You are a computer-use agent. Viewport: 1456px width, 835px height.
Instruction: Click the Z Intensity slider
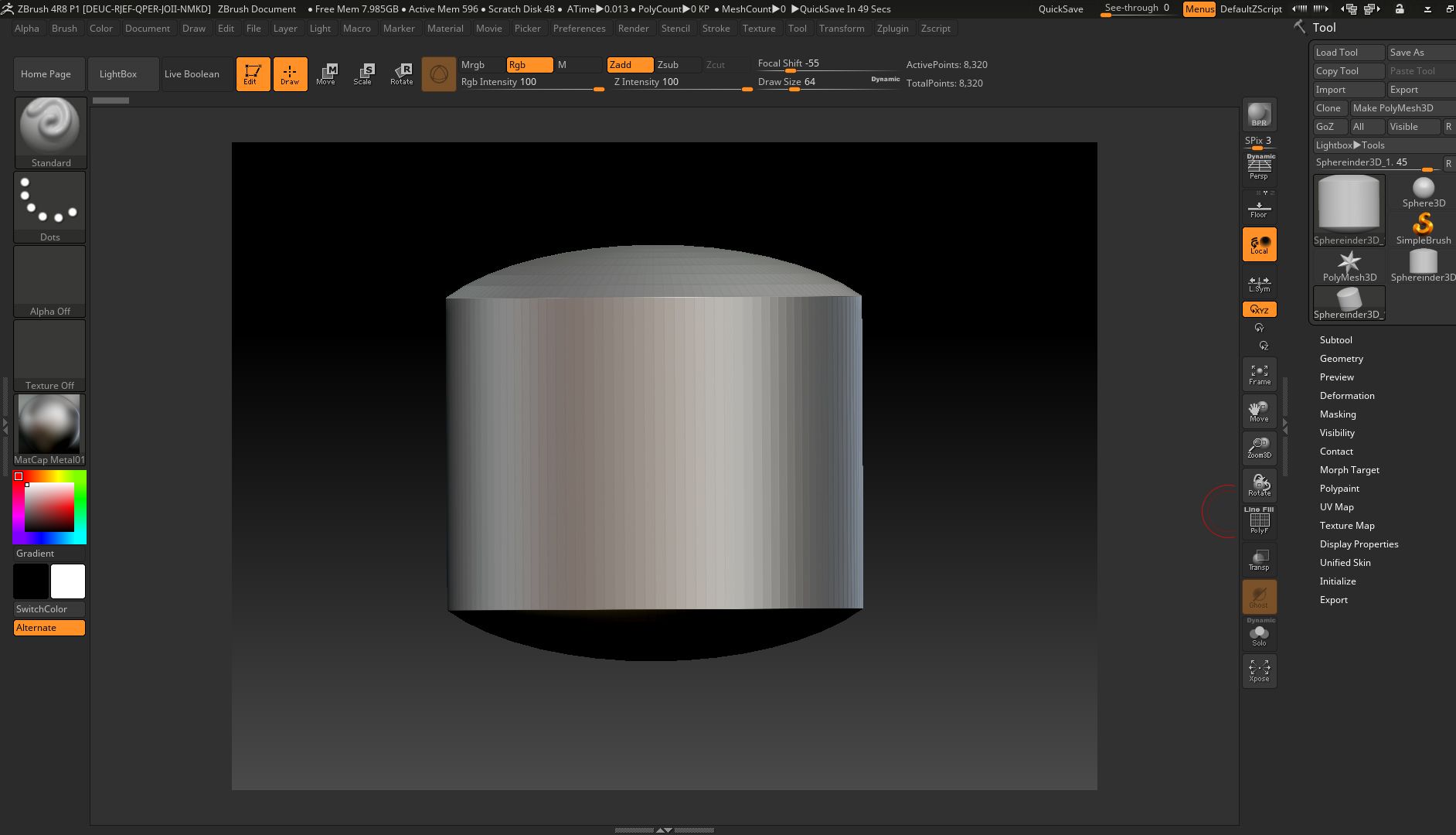click(x=682, y=83)
